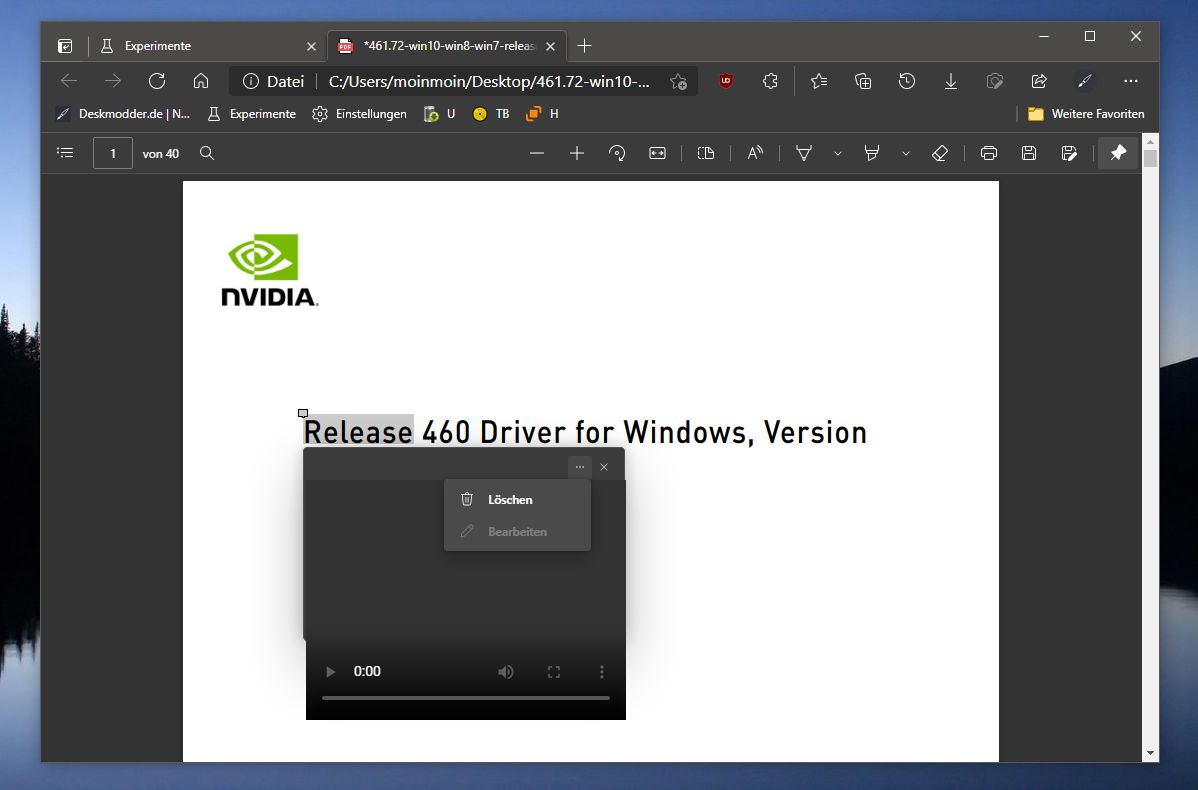1198x790 pixels.
Task: Click the comment marker above Release
Action: pyautogui.click(x=303, y=413)
